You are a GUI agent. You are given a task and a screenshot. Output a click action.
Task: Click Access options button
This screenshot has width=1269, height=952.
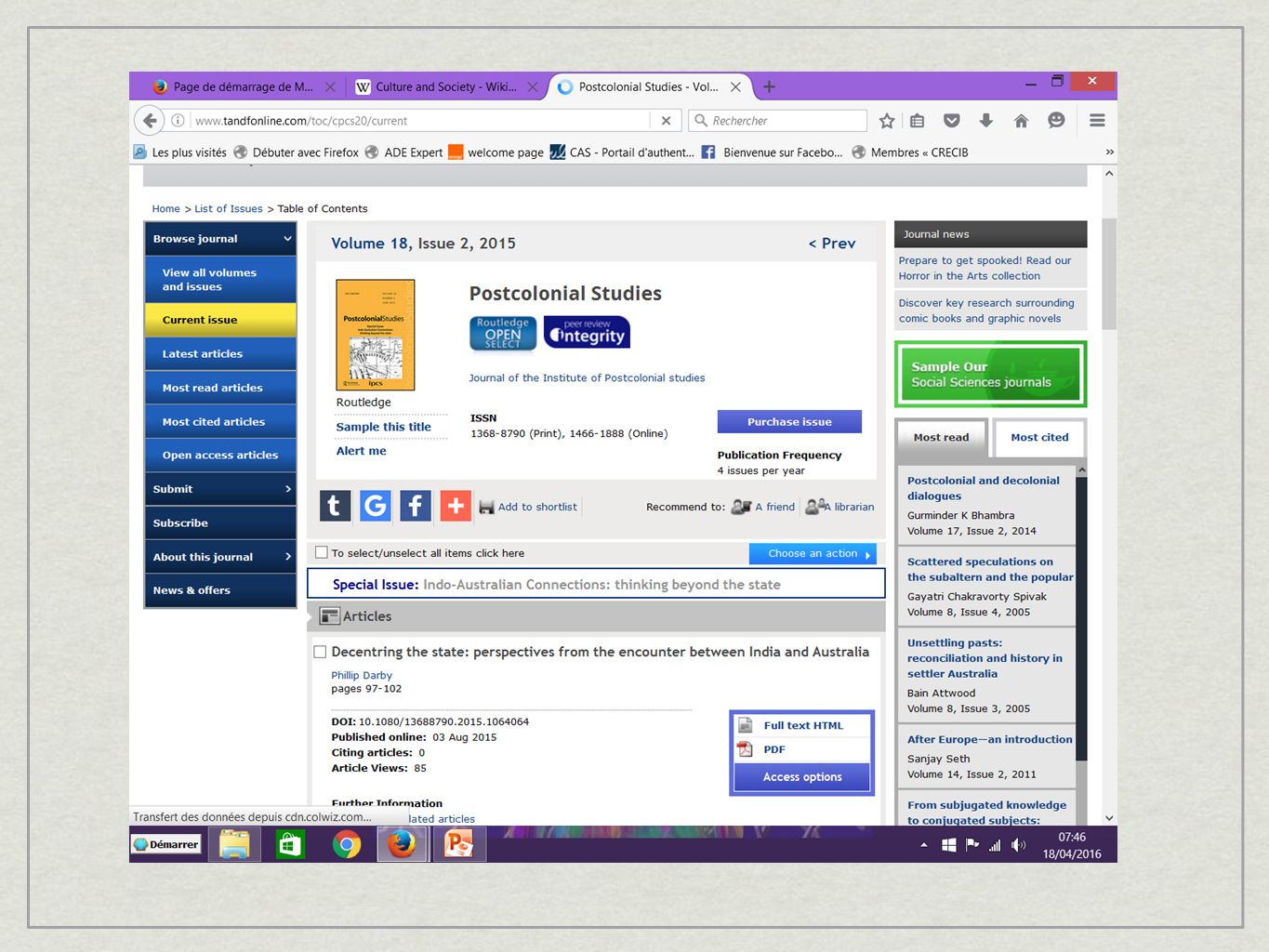point(802,777)
